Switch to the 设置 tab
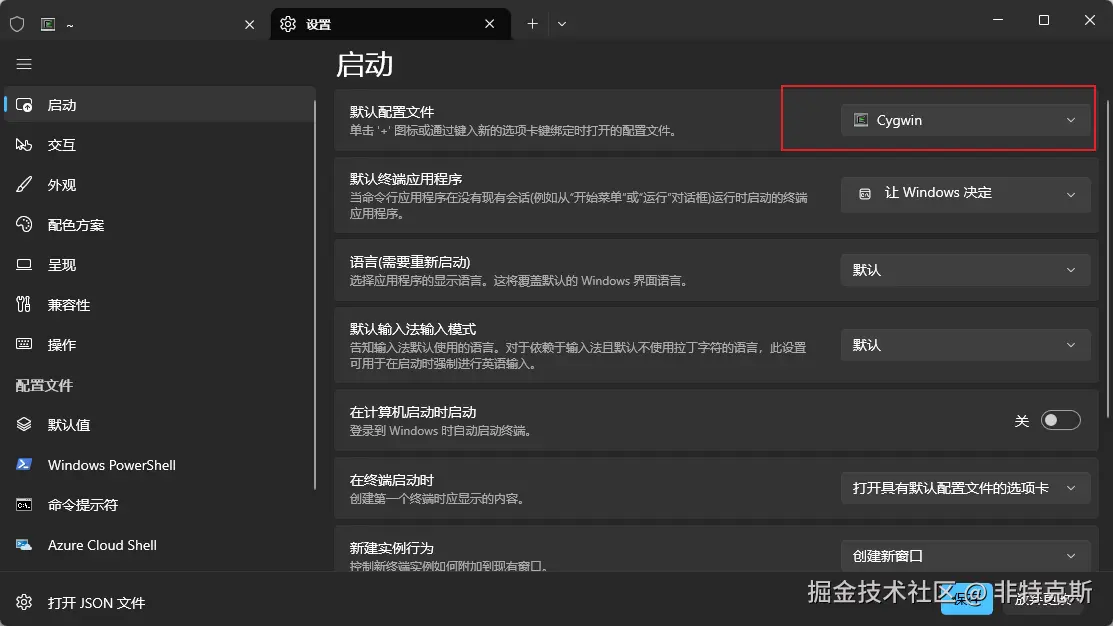The height and width of the screenshot is (626, 1113). [x=390, y=24]
